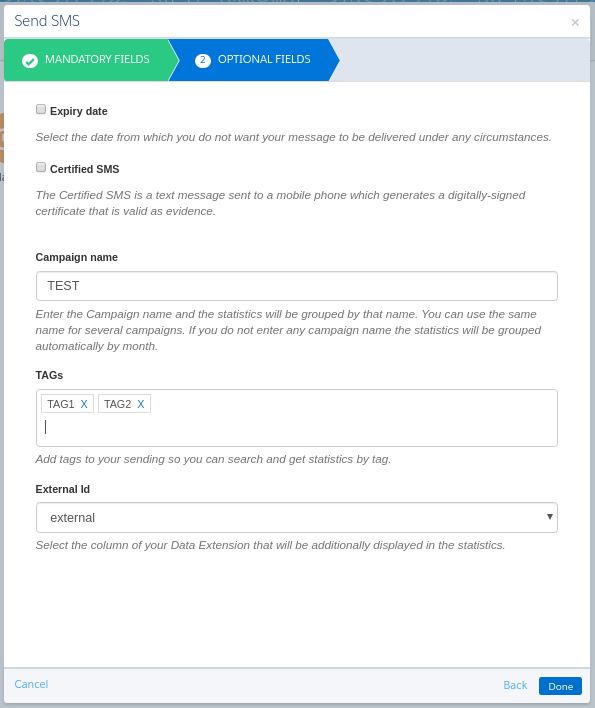595x708 pixels.
Task: Click the Certified SMS label
Action: pos(84,169)
